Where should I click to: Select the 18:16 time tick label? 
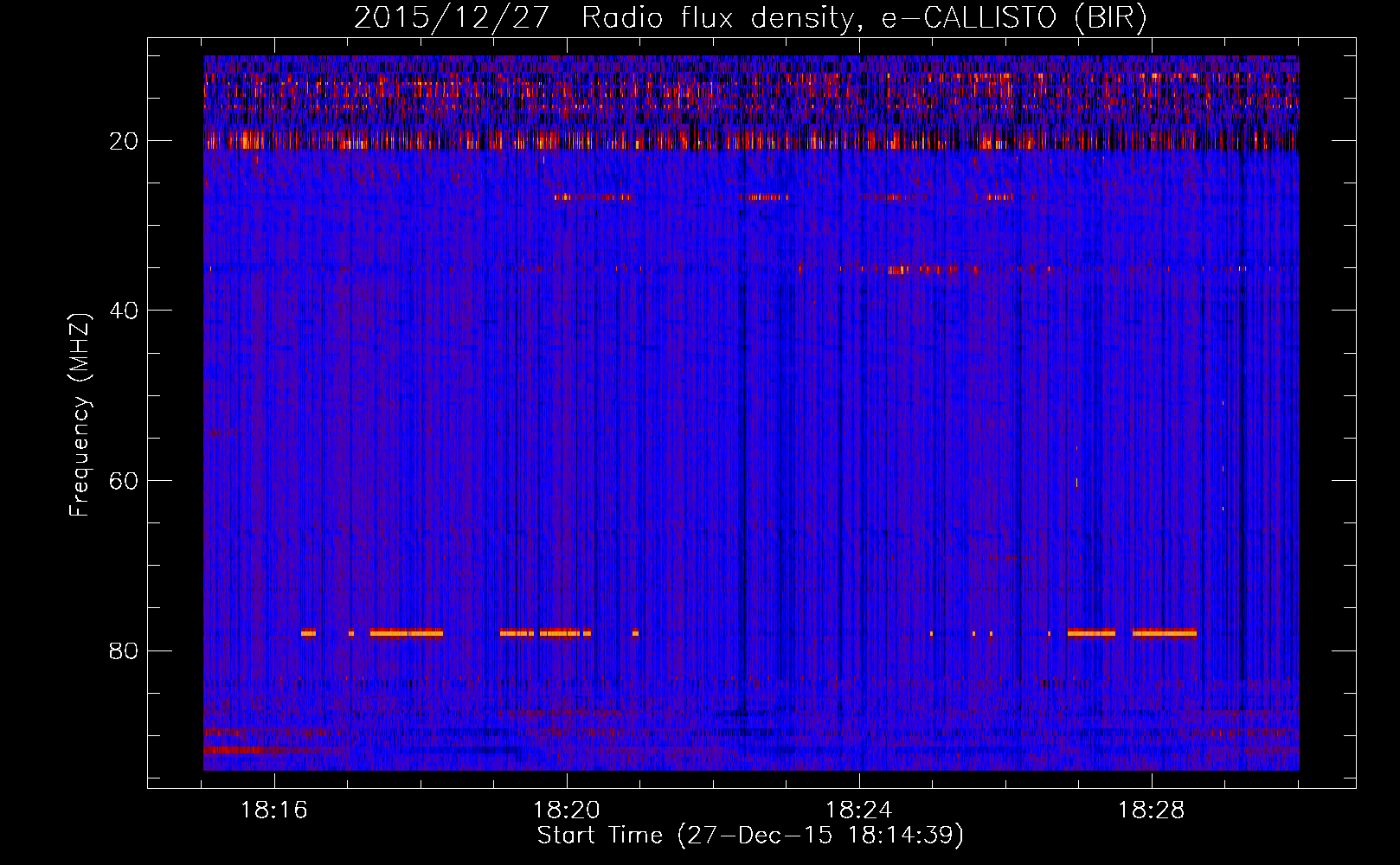tap(274, 811)
